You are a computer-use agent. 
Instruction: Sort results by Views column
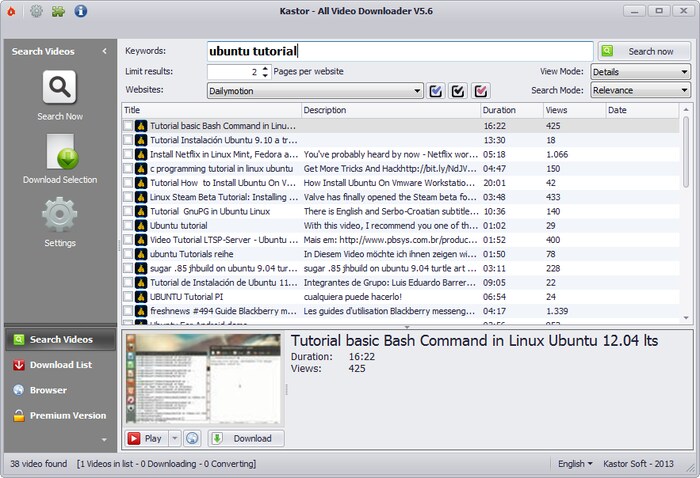click(574, 110)
